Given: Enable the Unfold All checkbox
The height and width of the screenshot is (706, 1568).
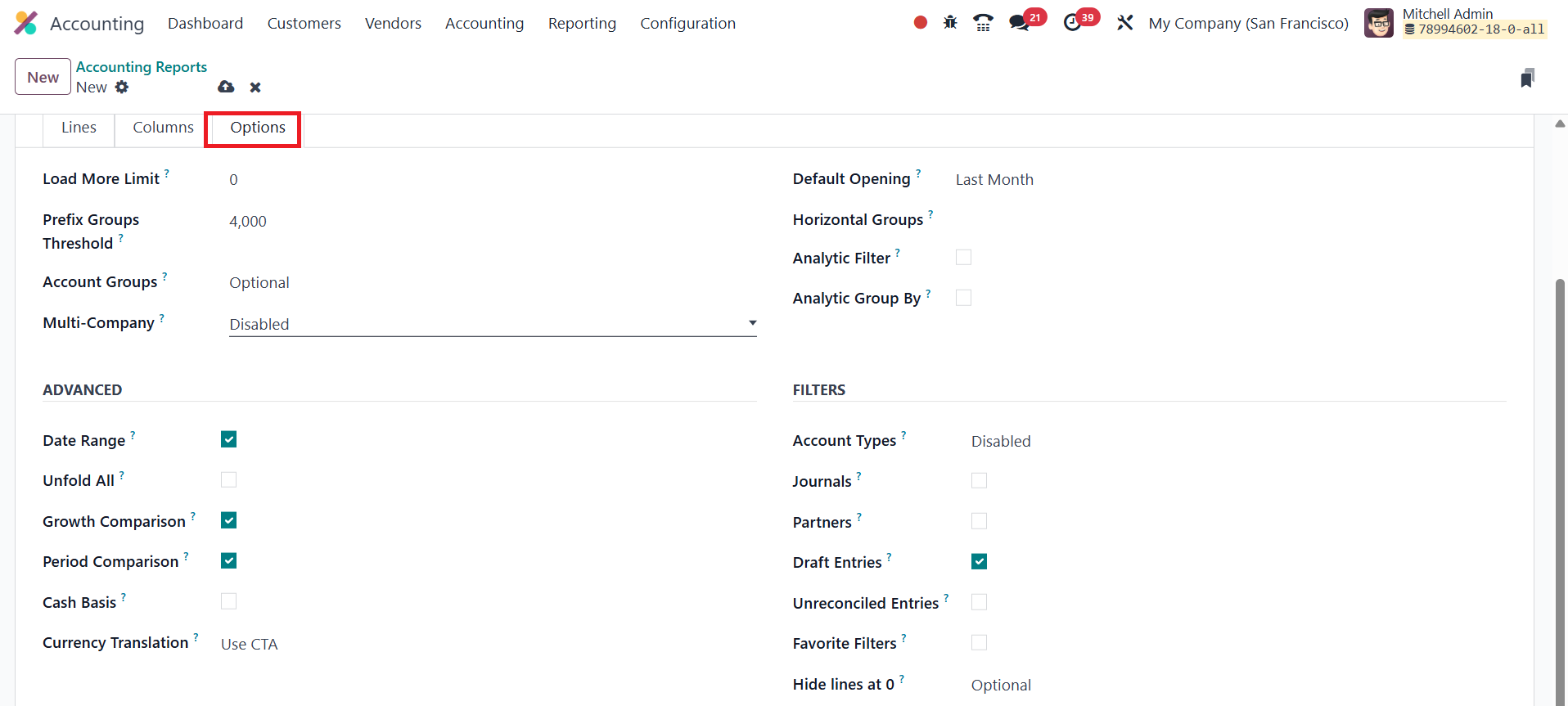Looking at the screenshot, I should [229, 480].
